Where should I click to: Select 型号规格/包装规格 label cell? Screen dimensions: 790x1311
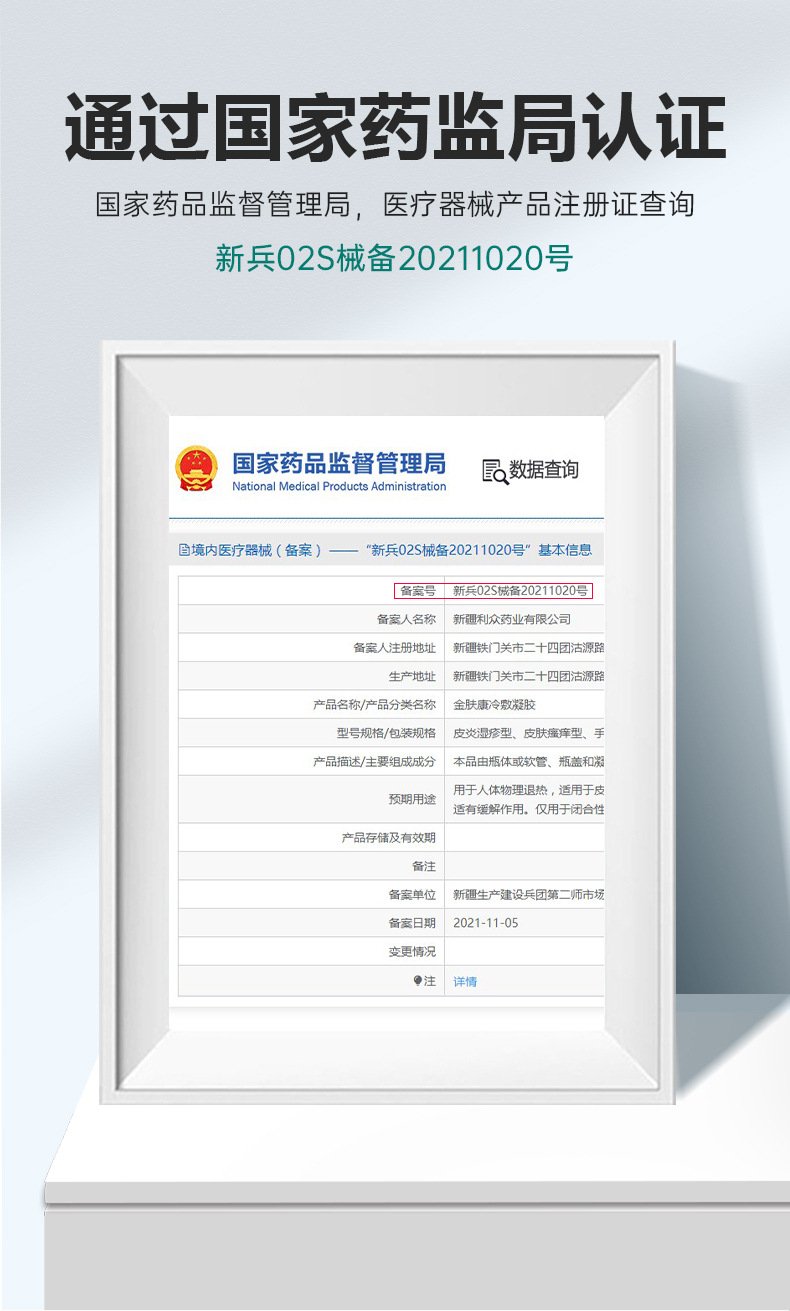point(312,733)
